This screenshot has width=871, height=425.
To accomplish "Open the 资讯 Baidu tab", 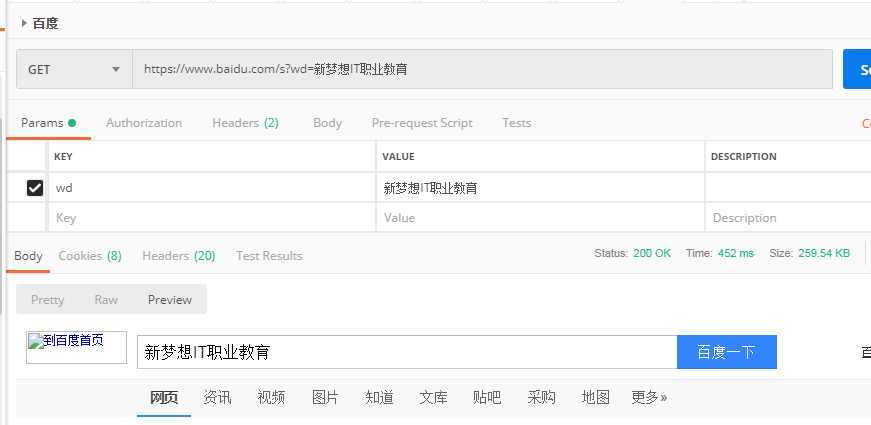I will 217,398.
